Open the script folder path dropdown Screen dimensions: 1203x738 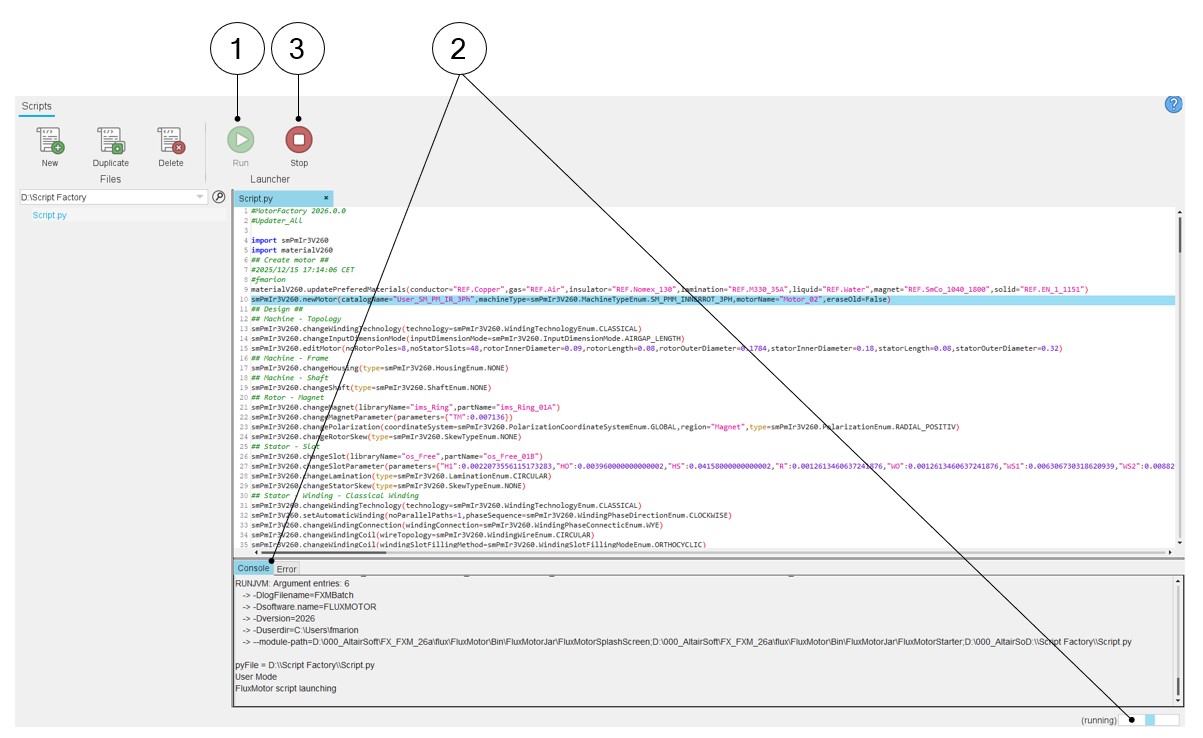(x=201, y=197)
